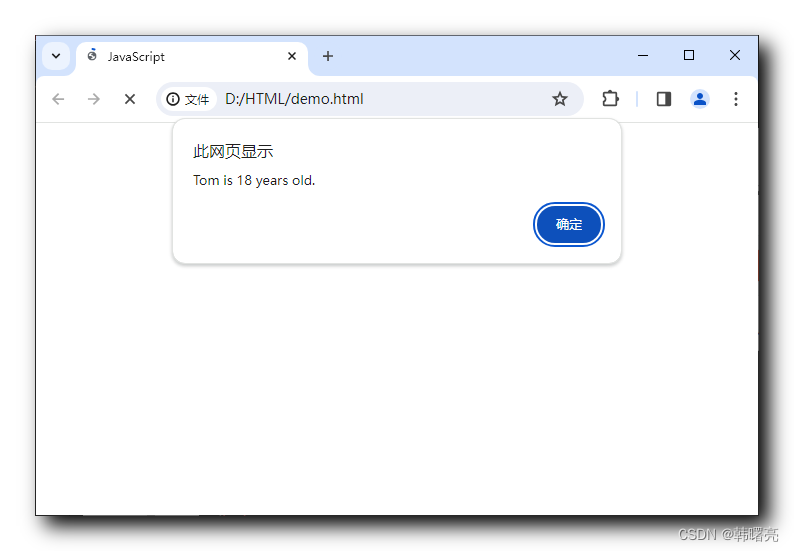Go forward using the forward arrow
This screenshot has height=551, width=794.
pyautogui.click(x=94, y=99)
